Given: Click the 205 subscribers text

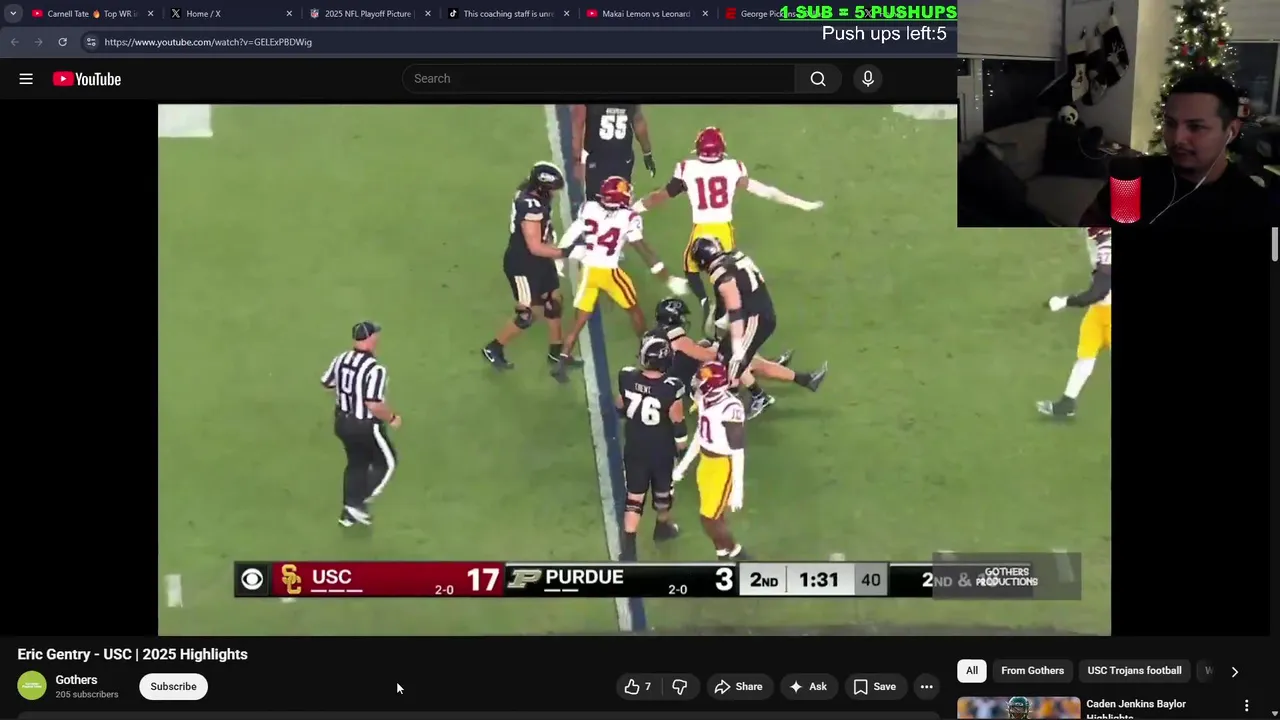Looking at the screenshot, I should tap(87, 695).
